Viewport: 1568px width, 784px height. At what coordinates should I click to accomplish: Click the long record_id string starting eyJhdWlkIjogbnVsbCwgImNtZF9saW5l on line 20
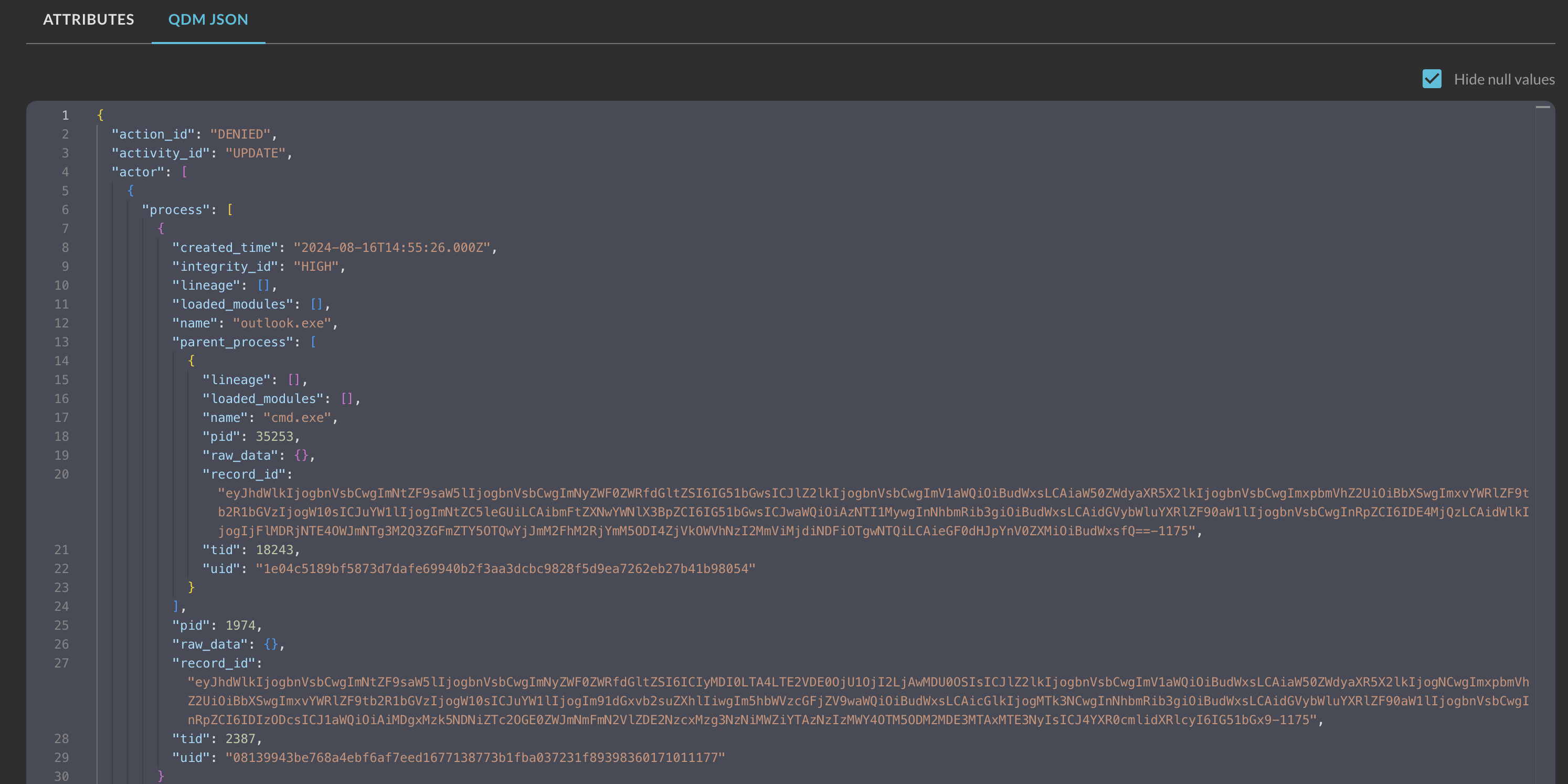tap(874, 512)
